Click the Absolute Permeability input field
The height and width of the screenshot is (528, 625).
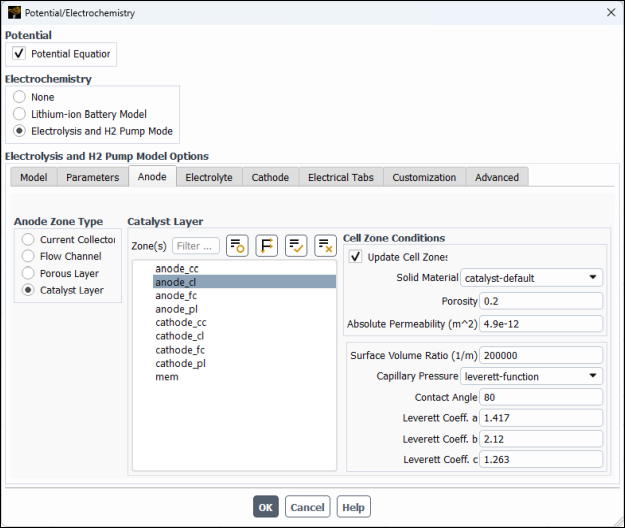[x=541, y=324]
